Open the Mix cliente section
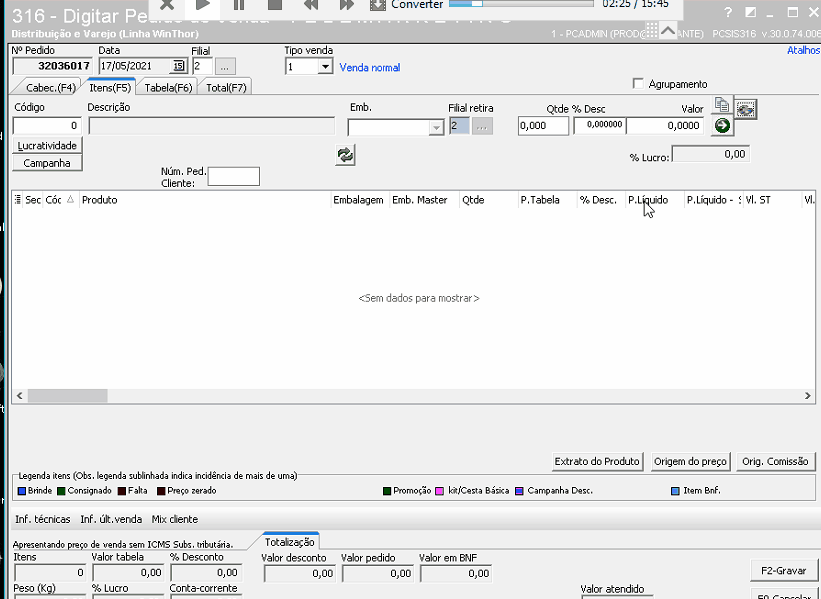The width and height of the screenshot is (821, 599). click(175, 519)
